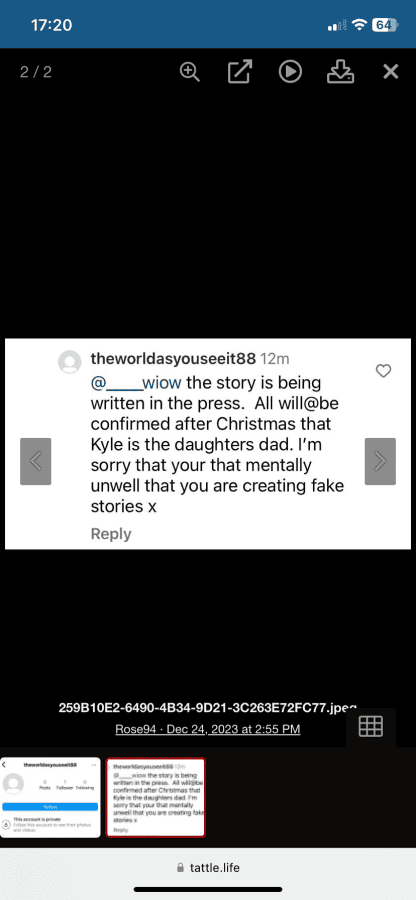Screen dimensions: 416x900
Task: Tap theworldasyouseeit88 username in comment
Action: click(173, 359)
